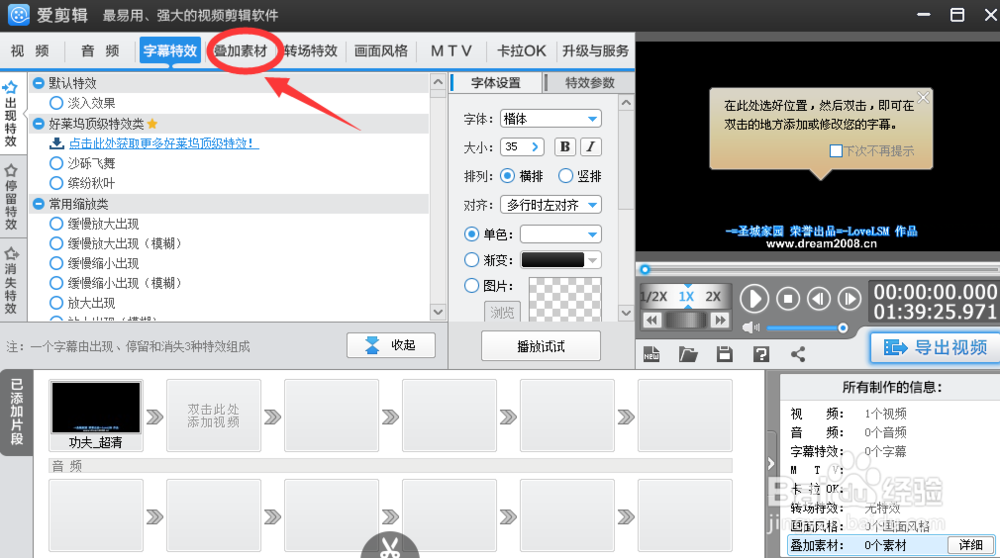Click the 双击此处添加视频 placeholder slot
1000x558 pixels.
click(214, 415)
